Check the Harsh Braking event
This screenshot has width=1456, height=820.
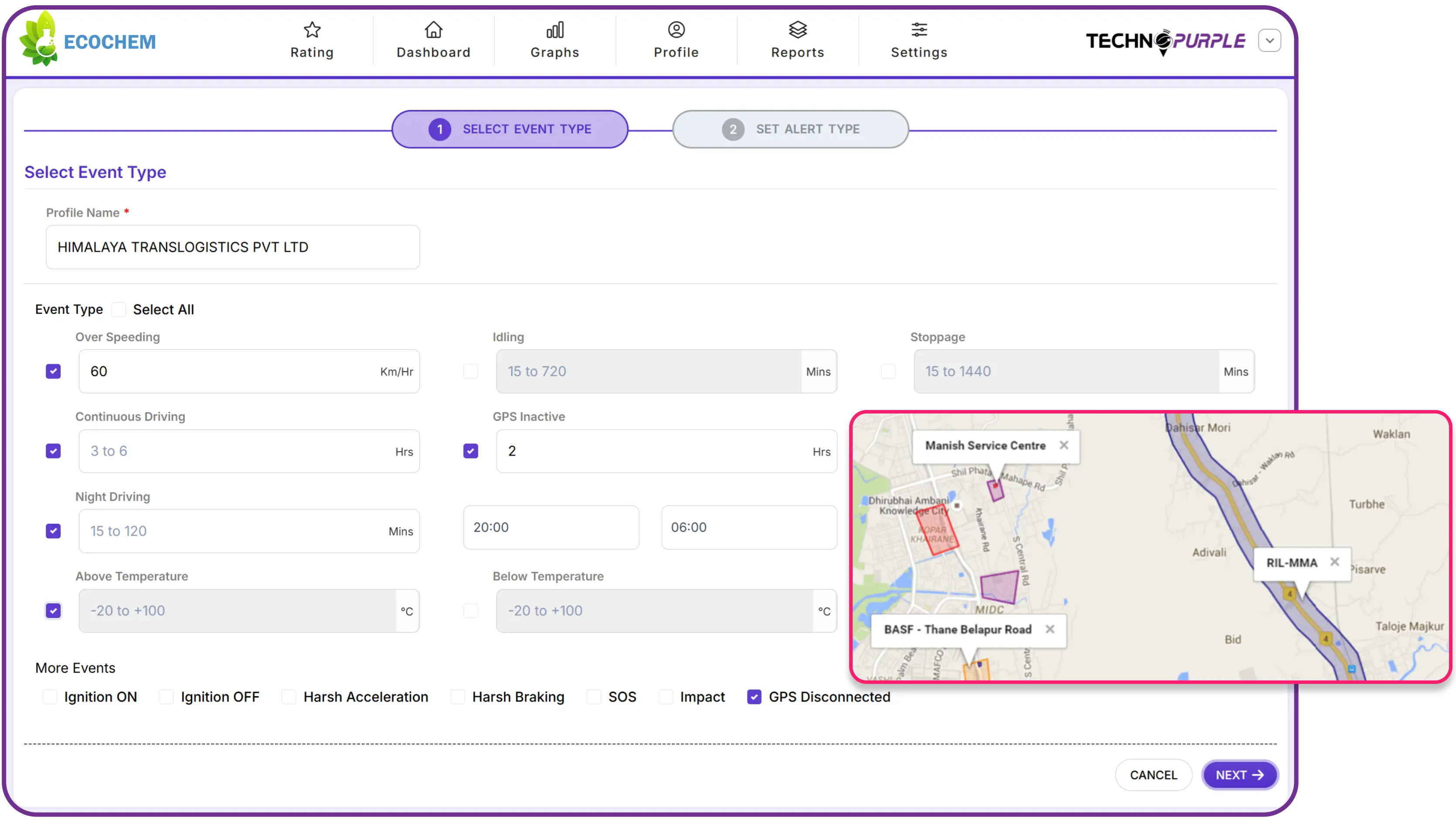(457, 697)
